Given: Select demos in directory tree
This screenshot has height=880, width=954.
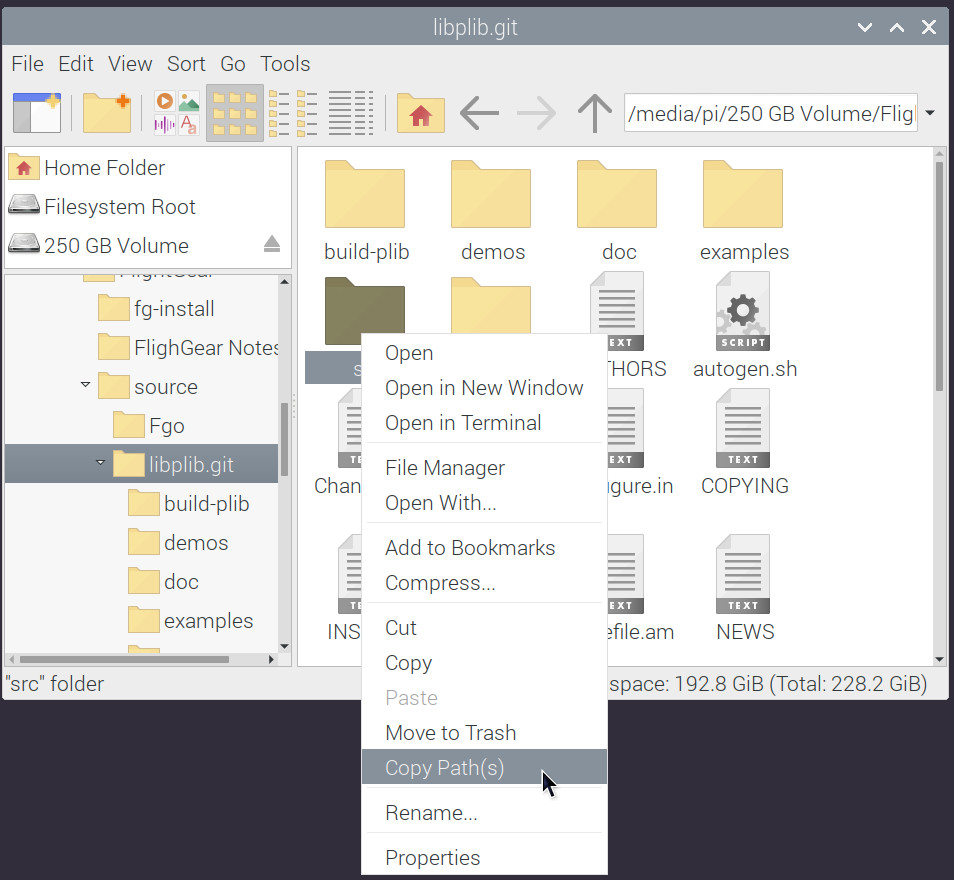Looking at the screenshot, I should 178,542.
